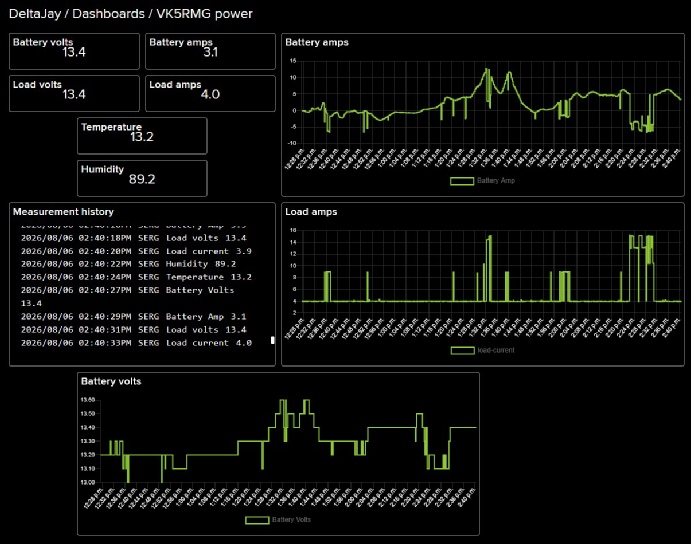This screenshot has width=691, height=544.
Task: Select the Humidity block value 89.2
Action: tap(142, 179)
